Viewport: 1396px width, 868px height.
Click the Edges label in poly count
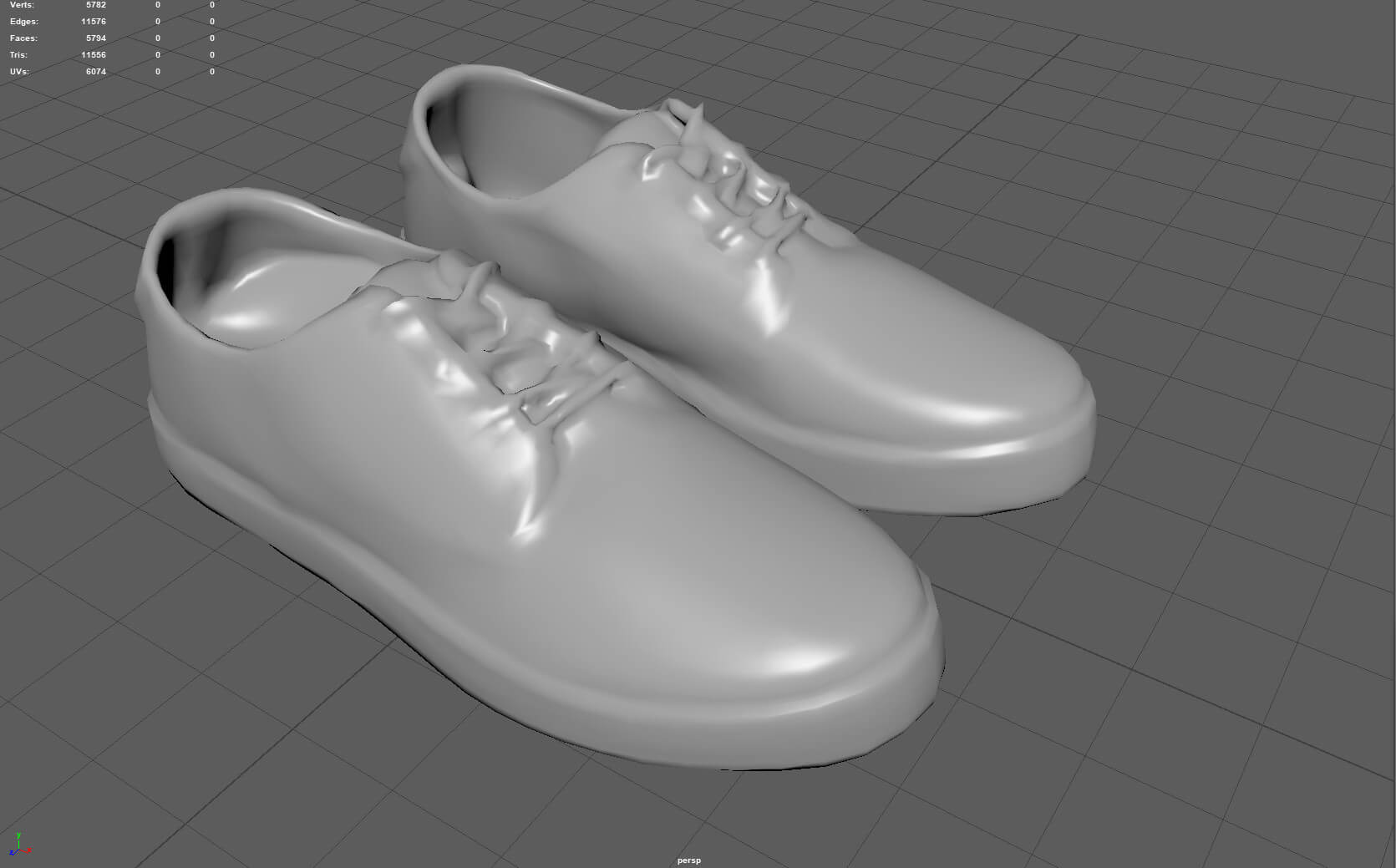[x=23, y=22]
